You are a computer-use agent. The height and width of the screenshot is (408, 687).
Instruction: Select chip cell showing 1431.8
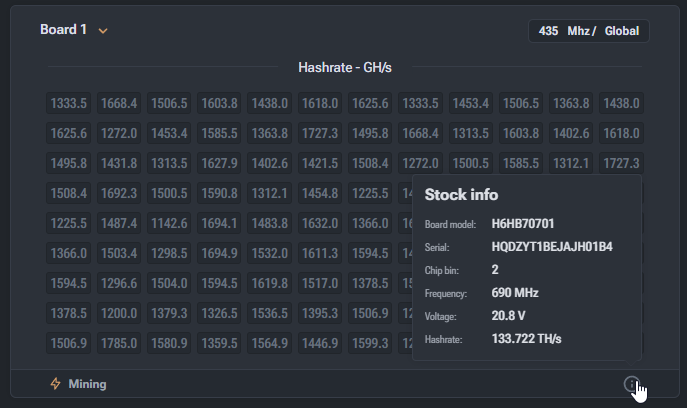pos(119,163)
